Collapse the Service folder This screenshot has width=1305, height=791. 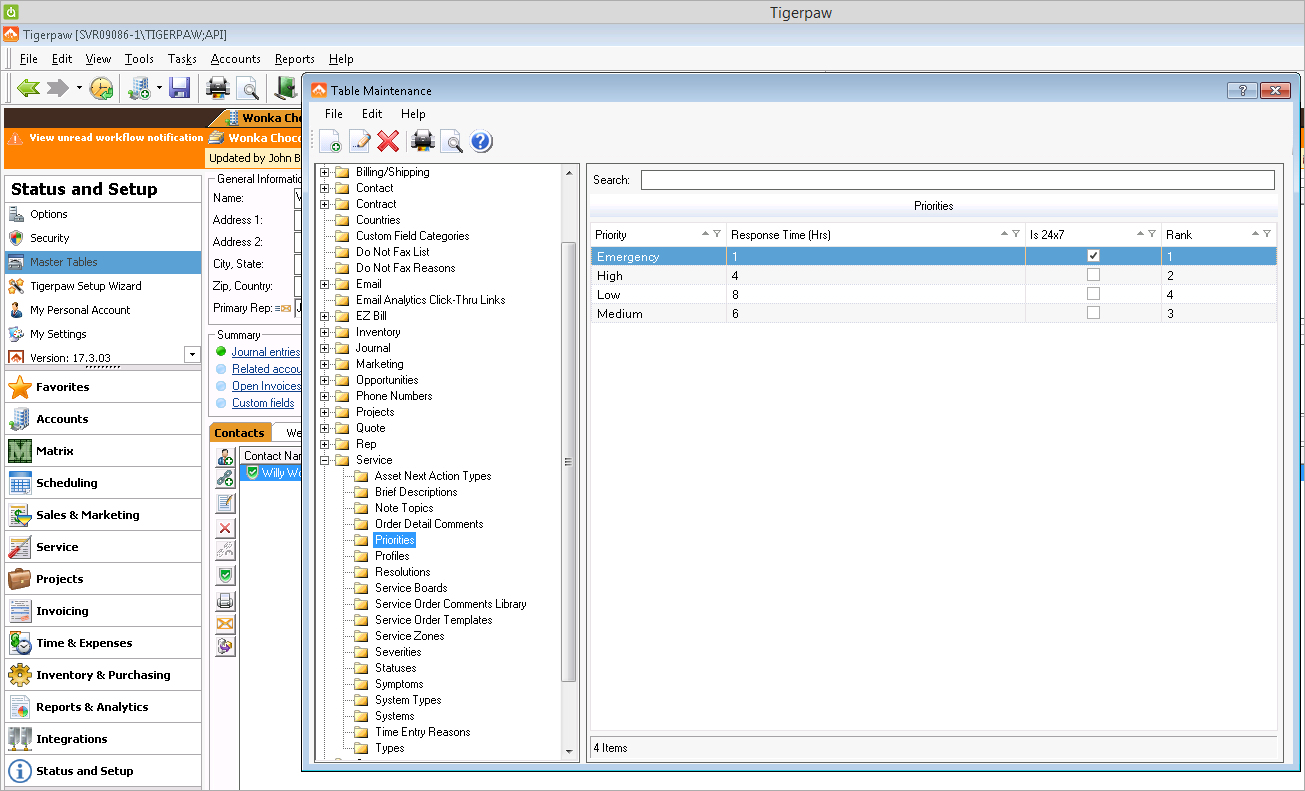(324, 459)
